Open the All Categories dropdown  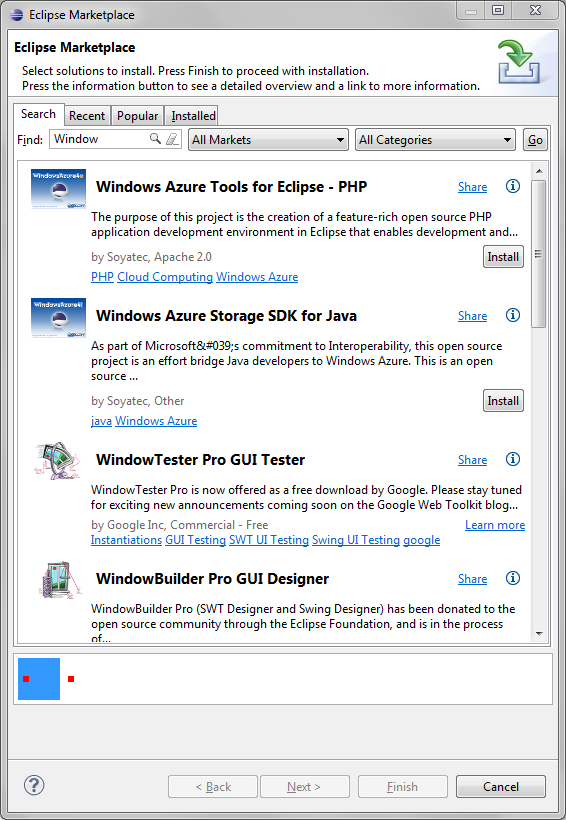pos(435,140)
